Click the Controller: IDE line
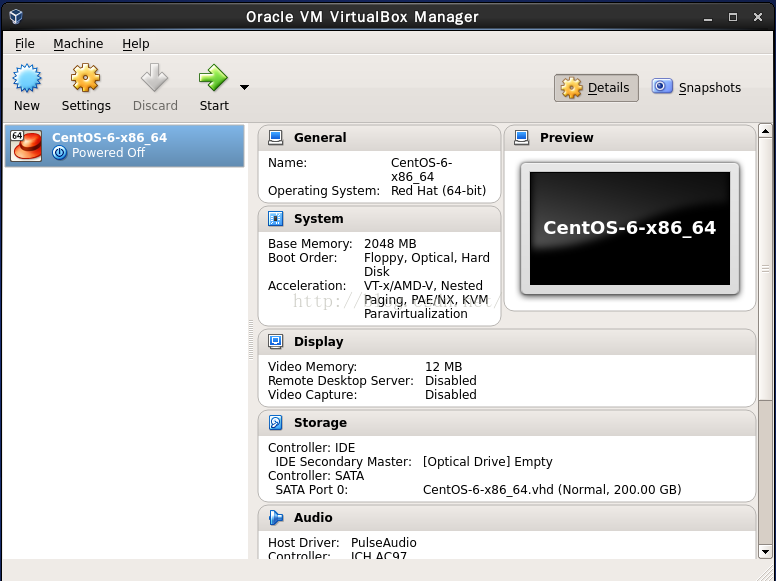The image size is (776, 581). [x=311, y=448]
